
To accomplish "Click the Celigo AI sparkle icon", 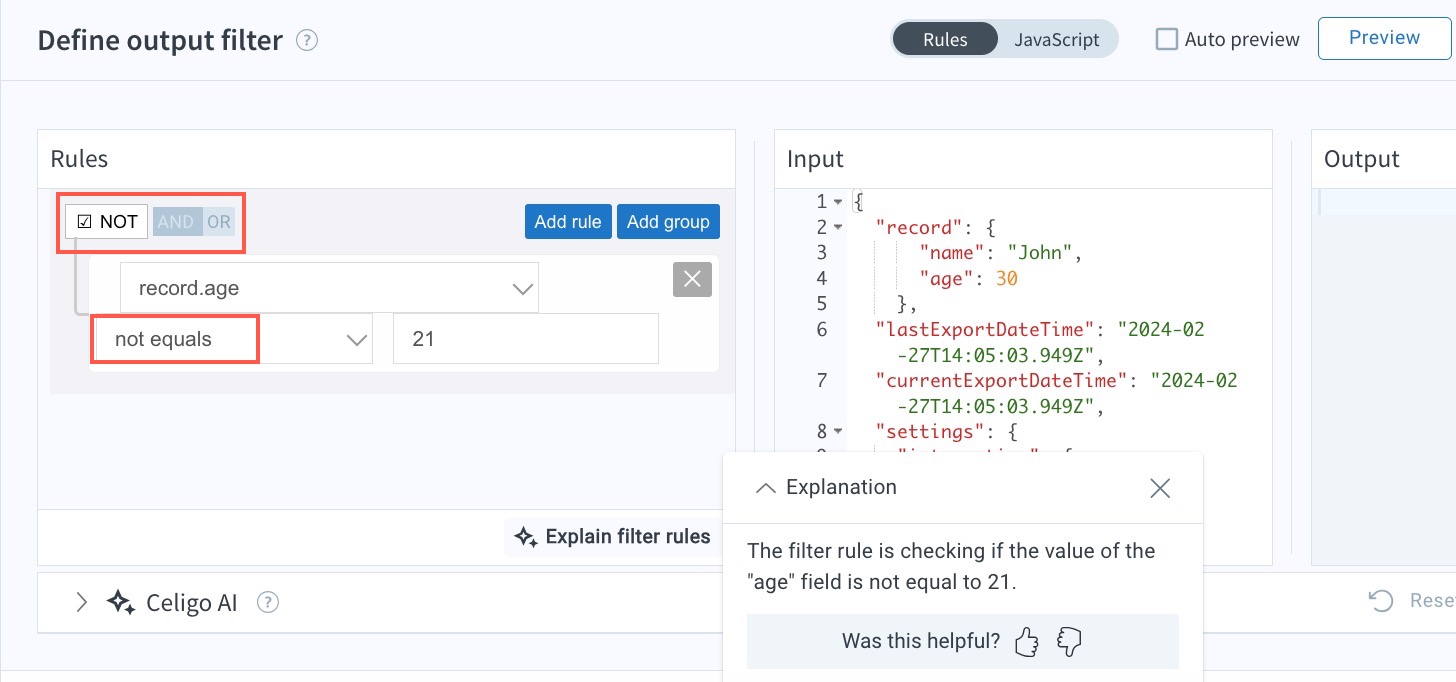I will [x=120, y=602].
